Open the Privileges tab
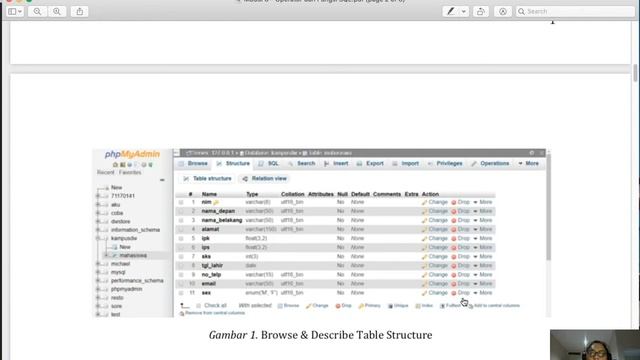640x360 pixels. tap(445, 163)
